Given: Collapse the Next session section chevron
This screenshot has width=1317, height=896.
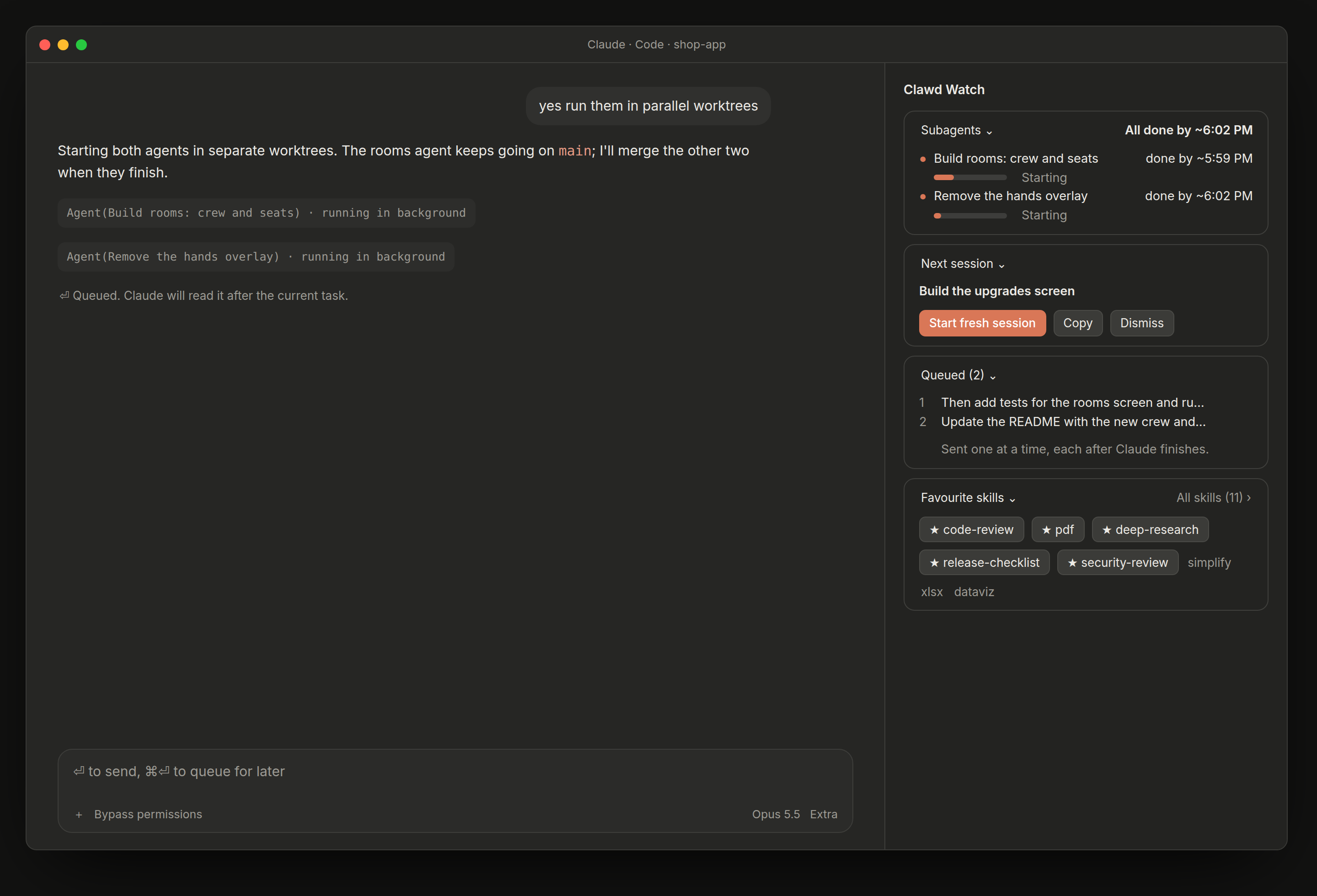Looking at the screenshot, I should coord(1001,265).
